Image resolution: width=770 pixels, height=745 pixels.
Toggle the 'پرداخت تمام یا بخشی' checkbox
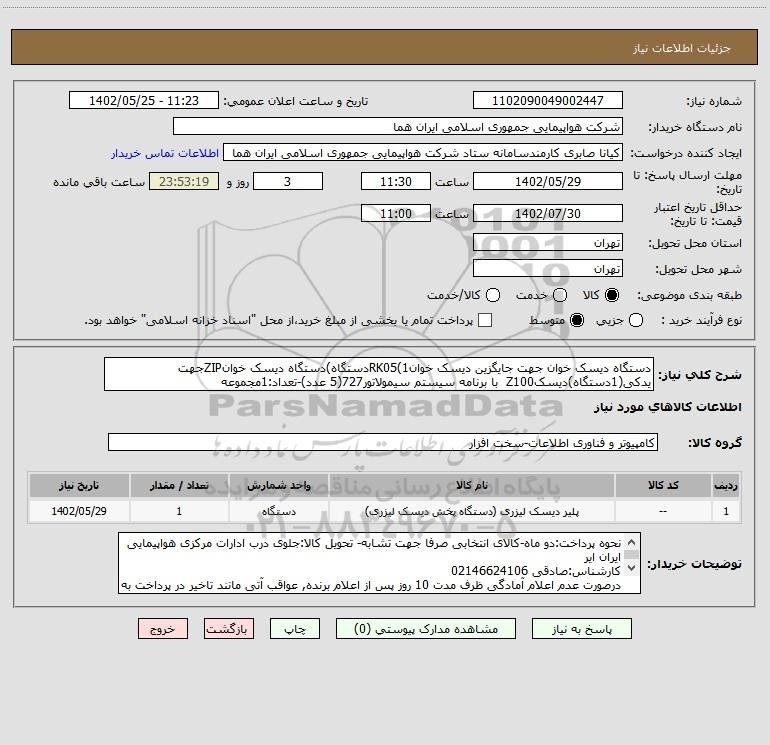pyautogui.click(x=485, y=320)
